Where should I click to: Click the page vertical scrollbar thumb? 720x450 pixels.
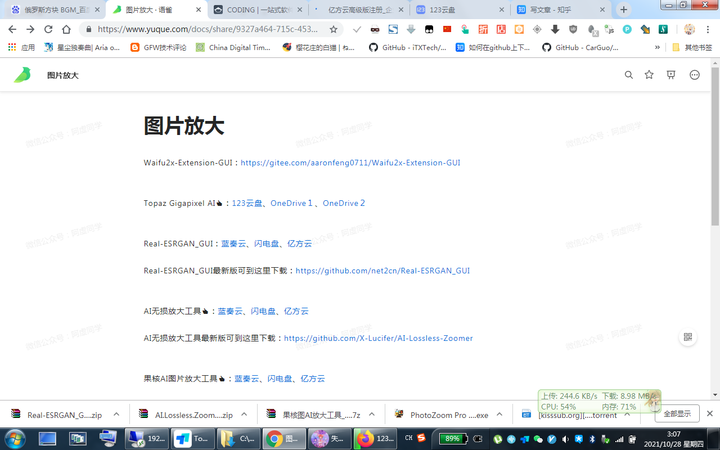point(715,147)
